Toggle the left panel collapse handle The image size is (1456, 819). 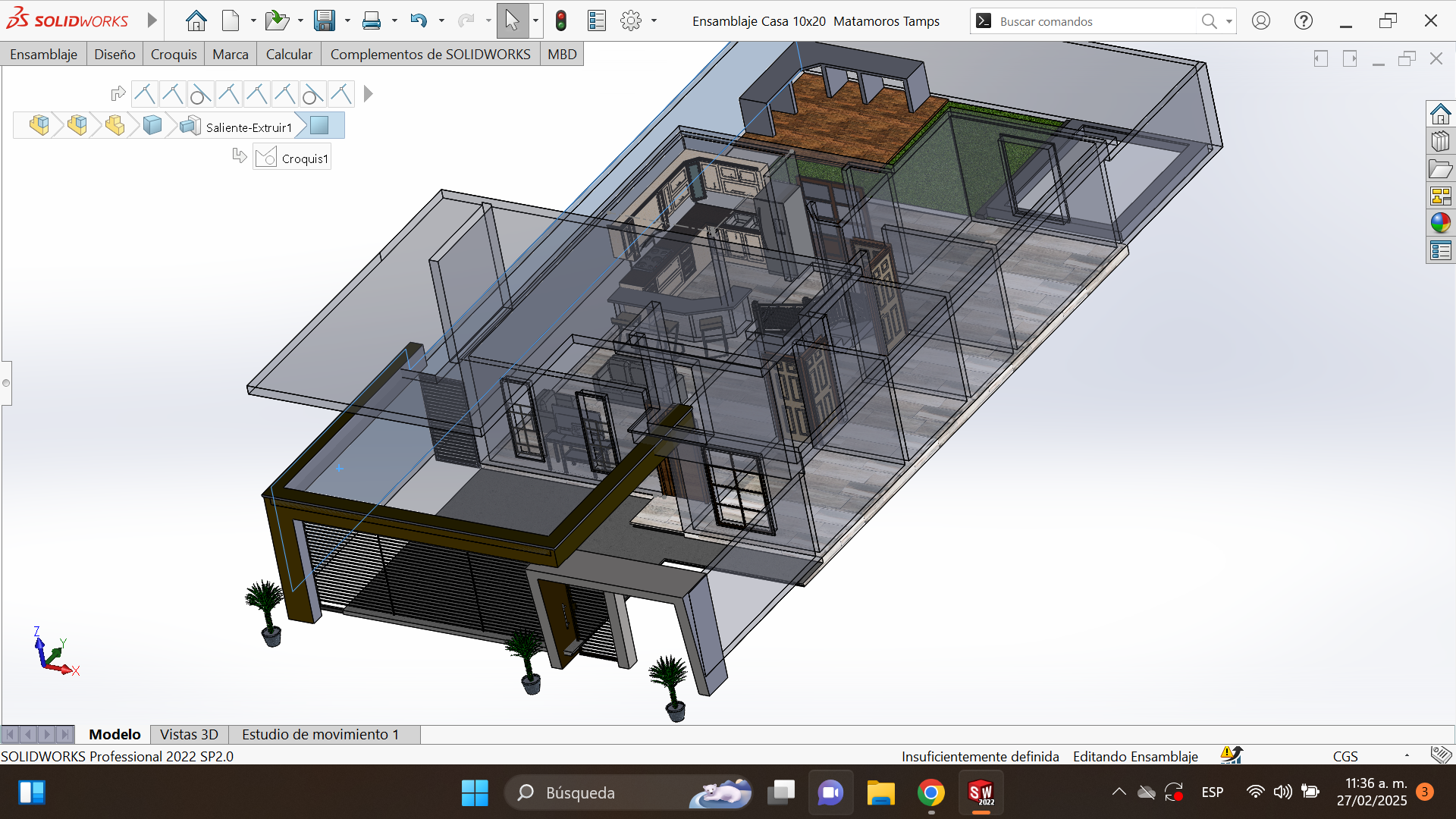click(6, 383)
